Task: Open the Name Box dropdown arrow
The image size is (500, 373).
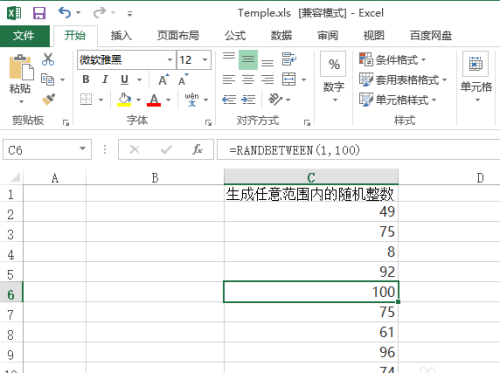Action: pos(82,149)
